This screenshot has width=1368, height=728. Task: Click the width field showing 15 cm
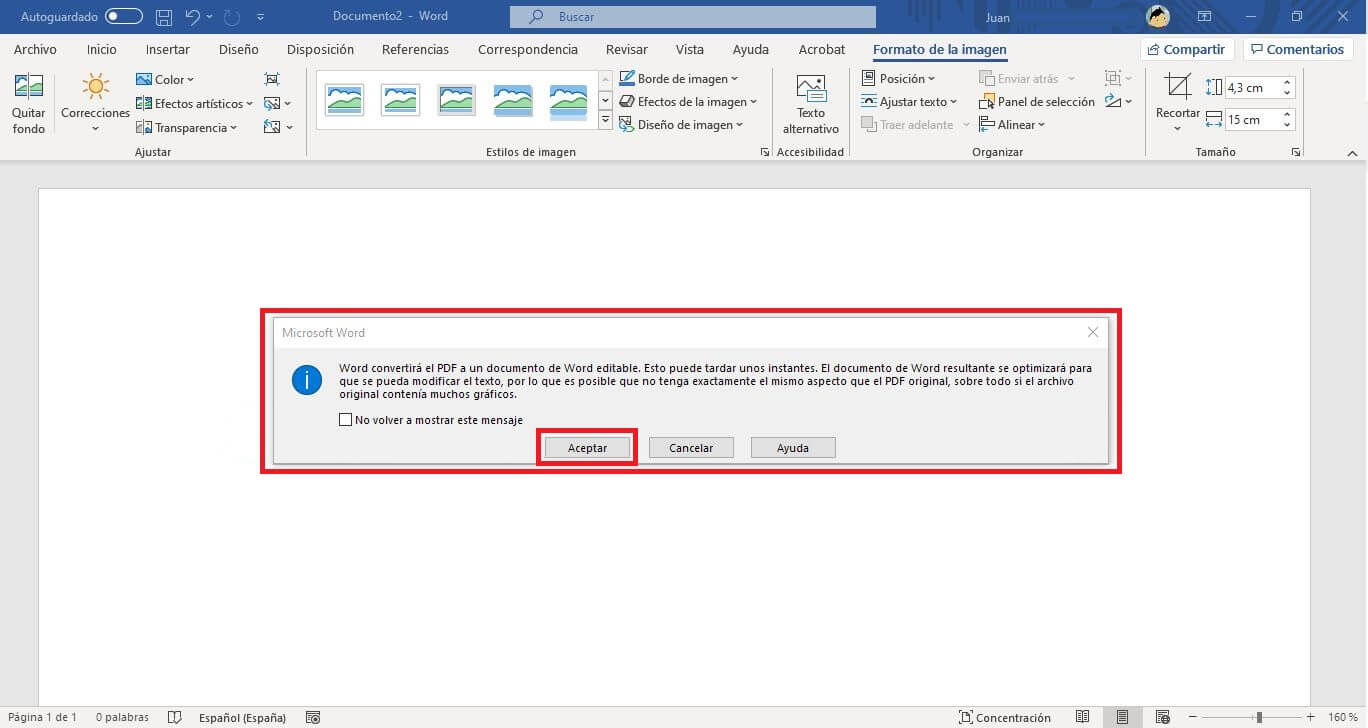tap(1252, 119)
